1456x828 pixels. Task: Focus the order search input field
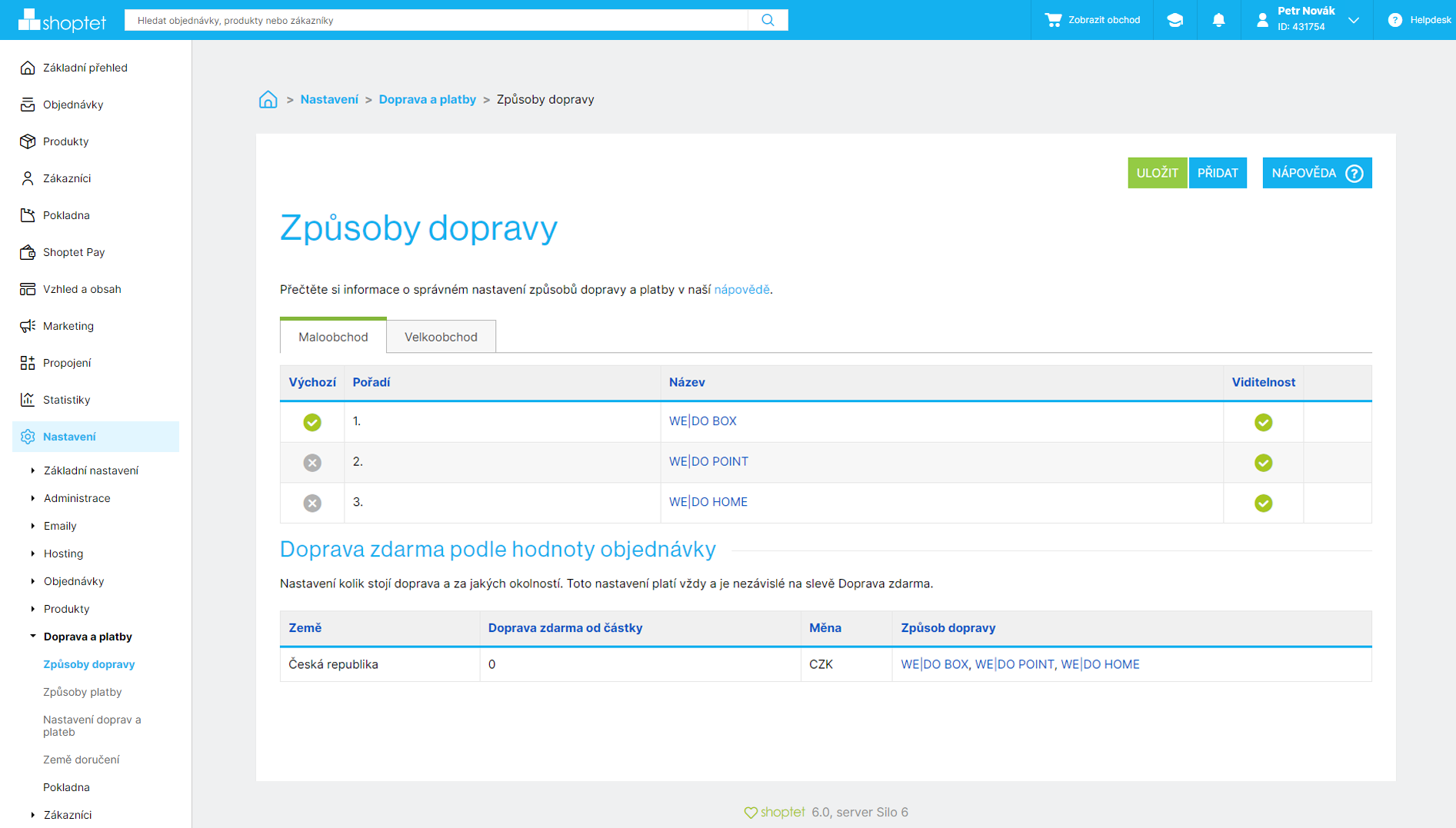[436, 20]
